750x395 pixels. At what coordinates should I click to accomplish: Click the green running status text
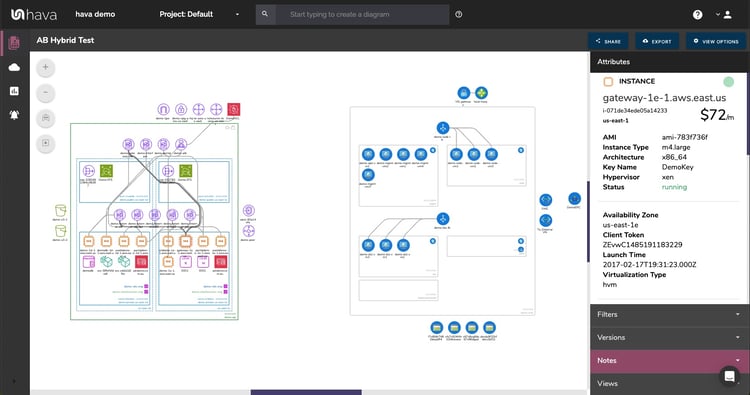tap(674, 187)
